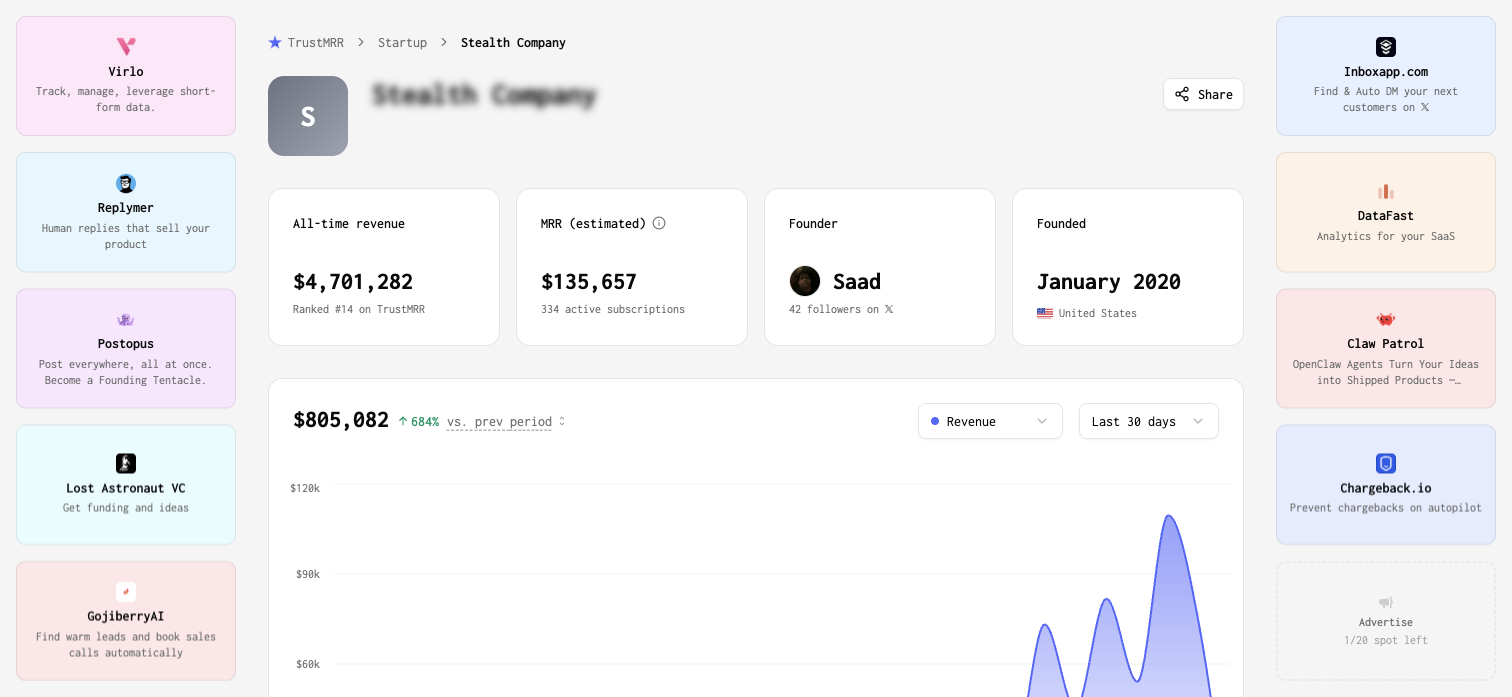The width and height of the screenshot is (1512, 697).
Task: Click the Replymer avatar icon
Action: 126,183
